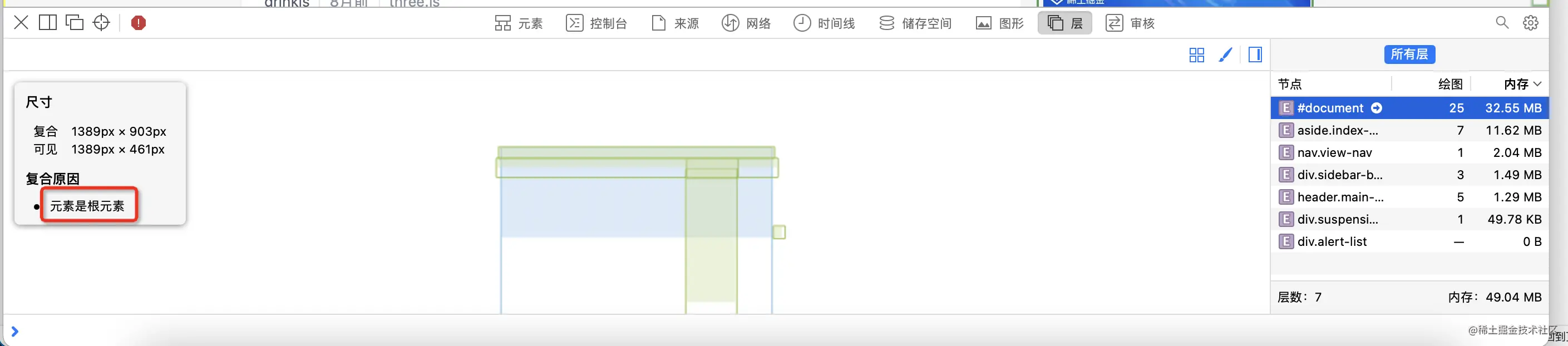Select the div.sidebar-b... layer row
1568x346 pixels.
[1409, 175]
